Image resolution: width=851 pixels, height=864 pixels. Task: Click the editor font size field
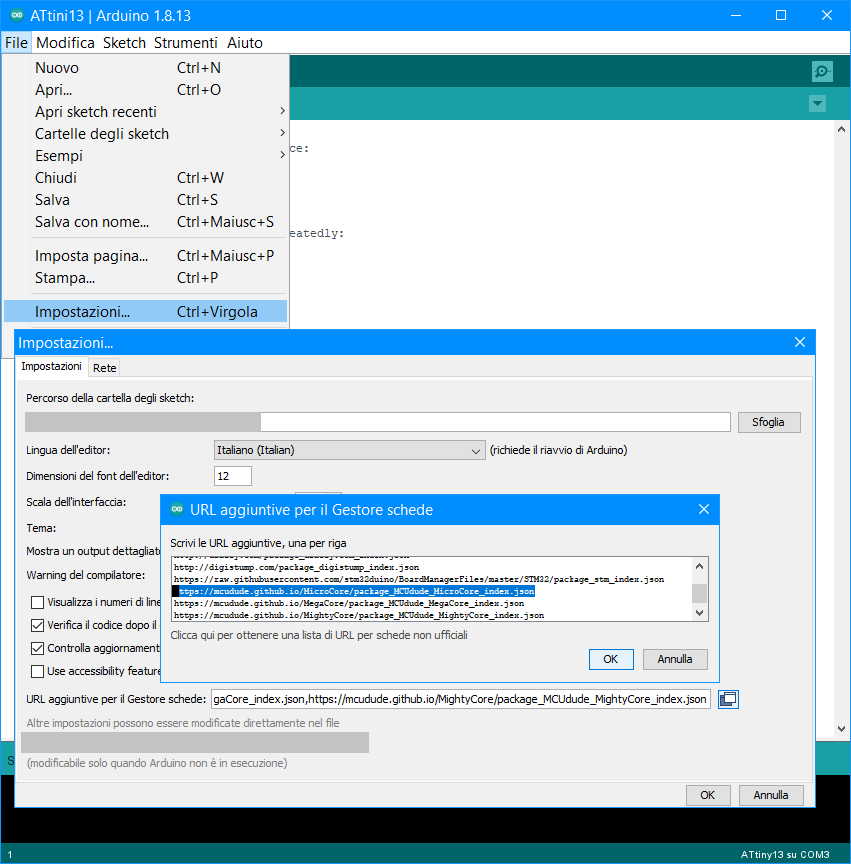point(233,476)
